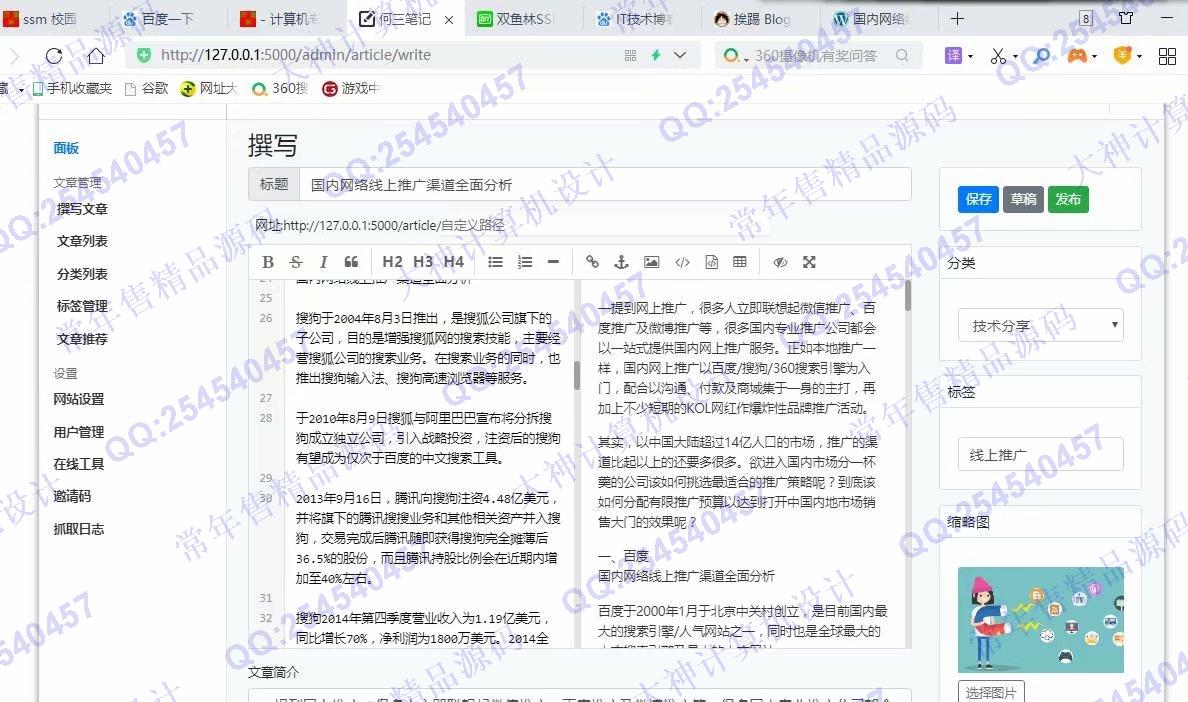The width and height of the screenshot is (1188, 702).
Task: Toggle the editor preview eye icon
Action: click(780, 262)
